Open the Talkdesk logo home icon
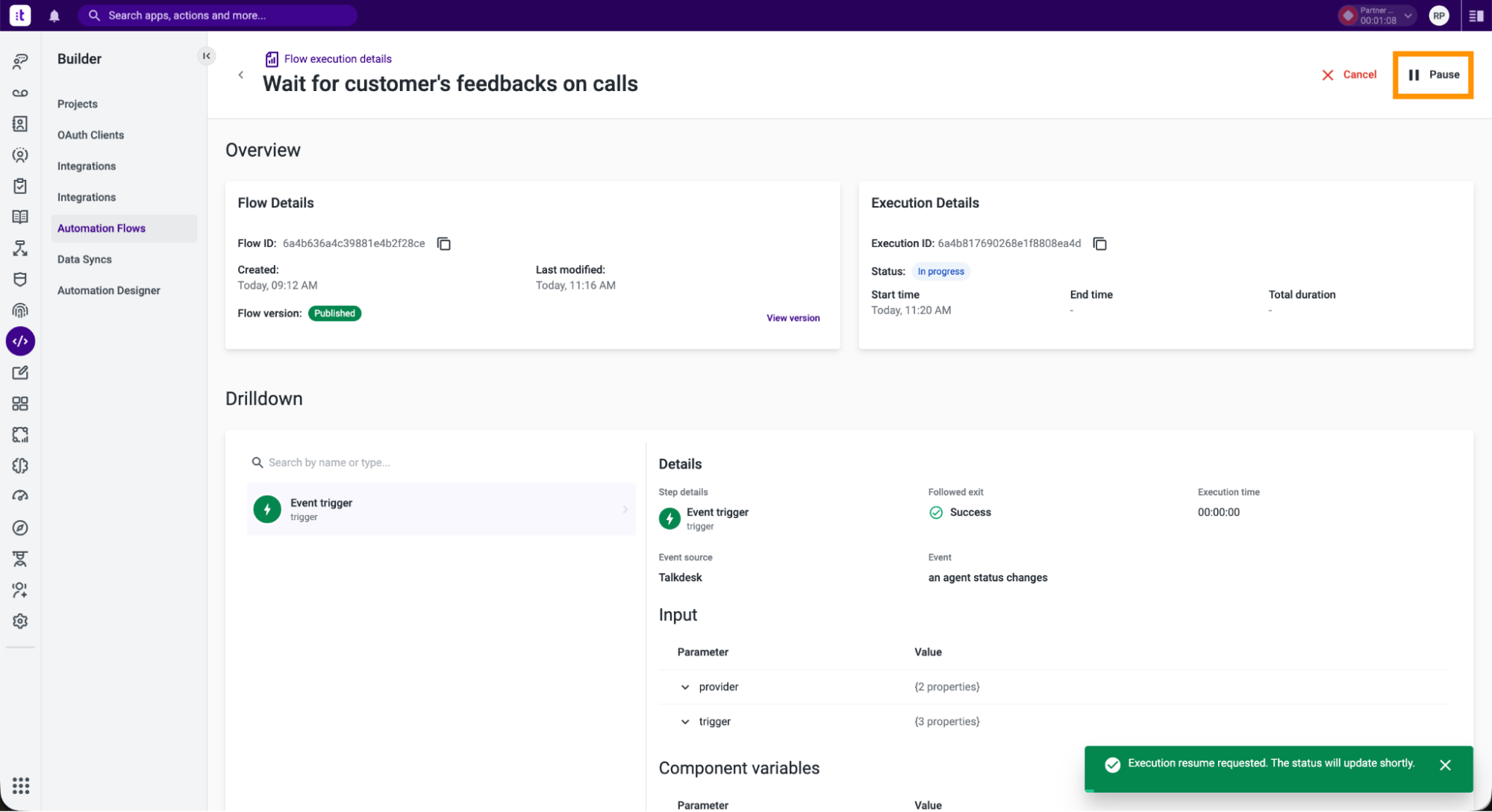Screen dimensions: 1492x812 20,15
